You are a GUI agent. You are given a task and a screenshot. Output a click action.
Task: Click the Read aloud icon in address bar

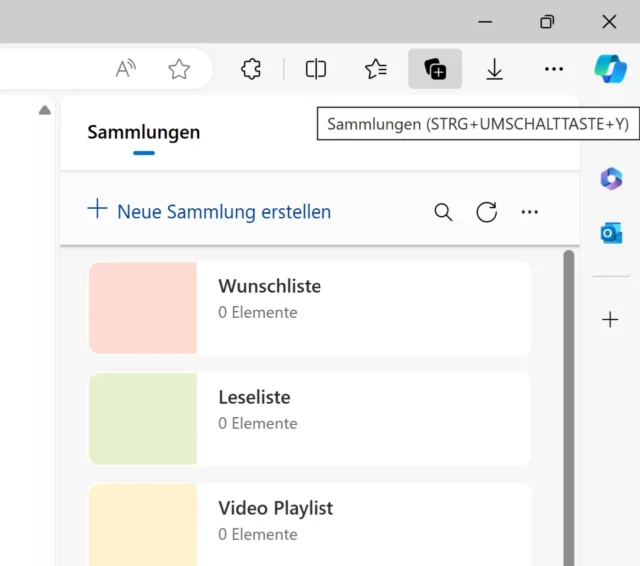pos(126,69)
